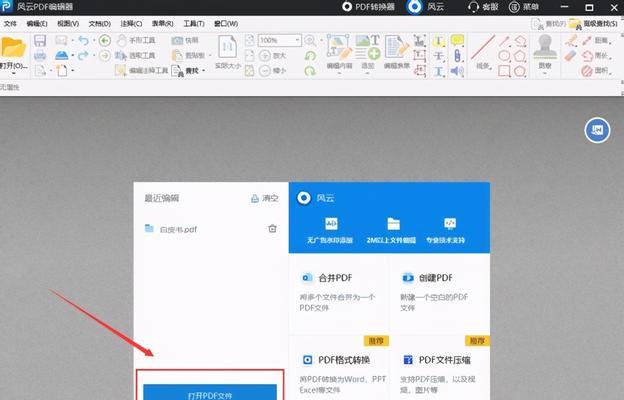Expand the zoom percentage dropdown arrow

pos(297,40)
